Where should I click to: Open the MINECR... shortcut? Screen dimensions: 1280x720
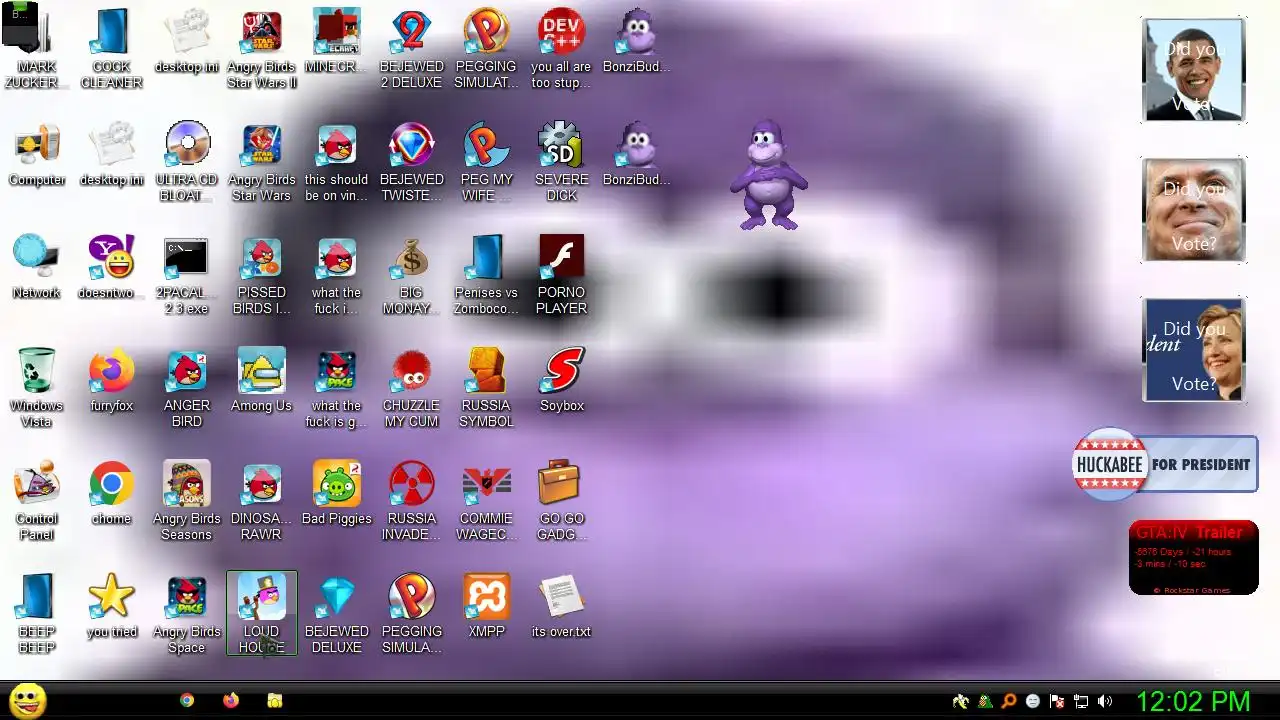(x=337, y=42)
